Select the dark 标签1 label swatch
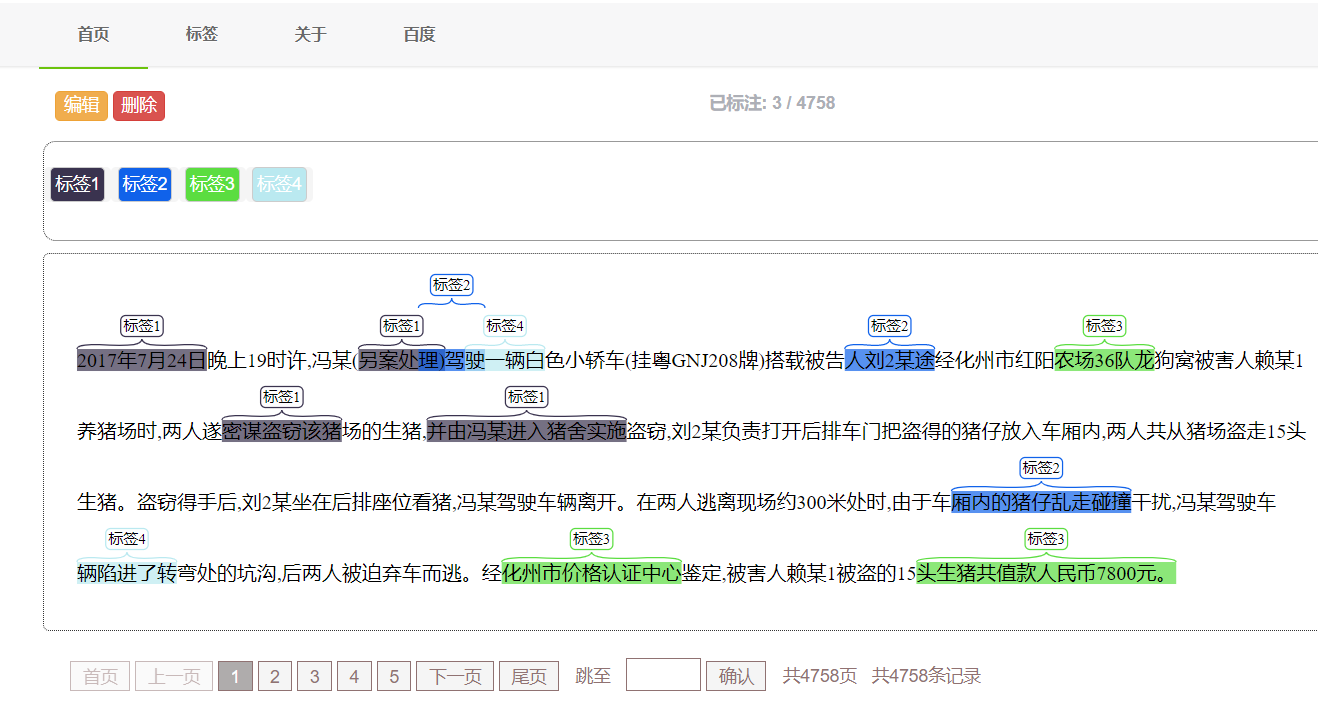Viewport: 1318px width, 703px height. point(78,184)
